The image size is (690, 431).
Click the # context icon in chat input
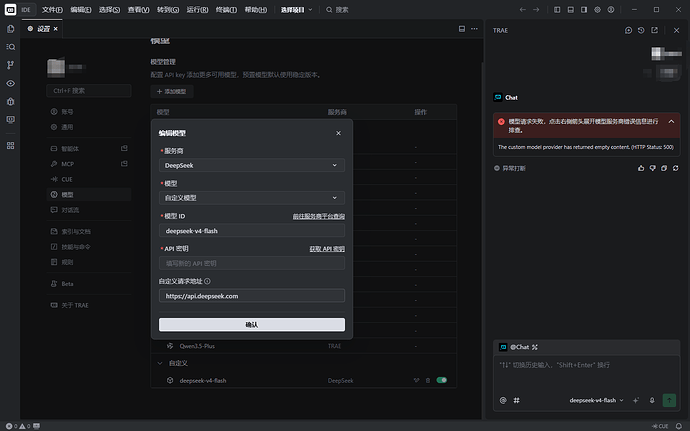517,400
